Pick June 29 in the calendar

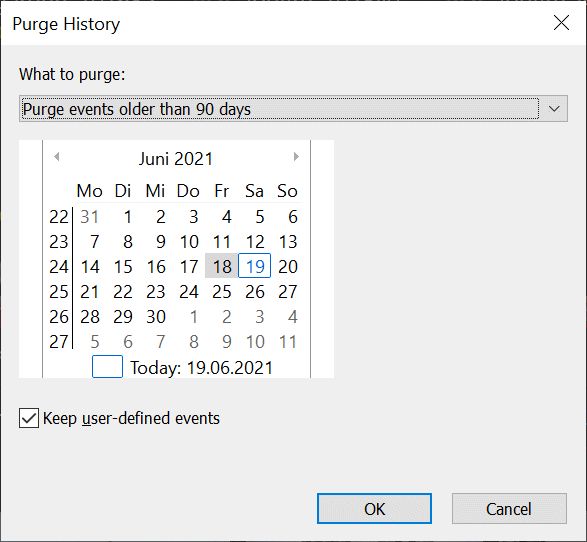[123, 317]
